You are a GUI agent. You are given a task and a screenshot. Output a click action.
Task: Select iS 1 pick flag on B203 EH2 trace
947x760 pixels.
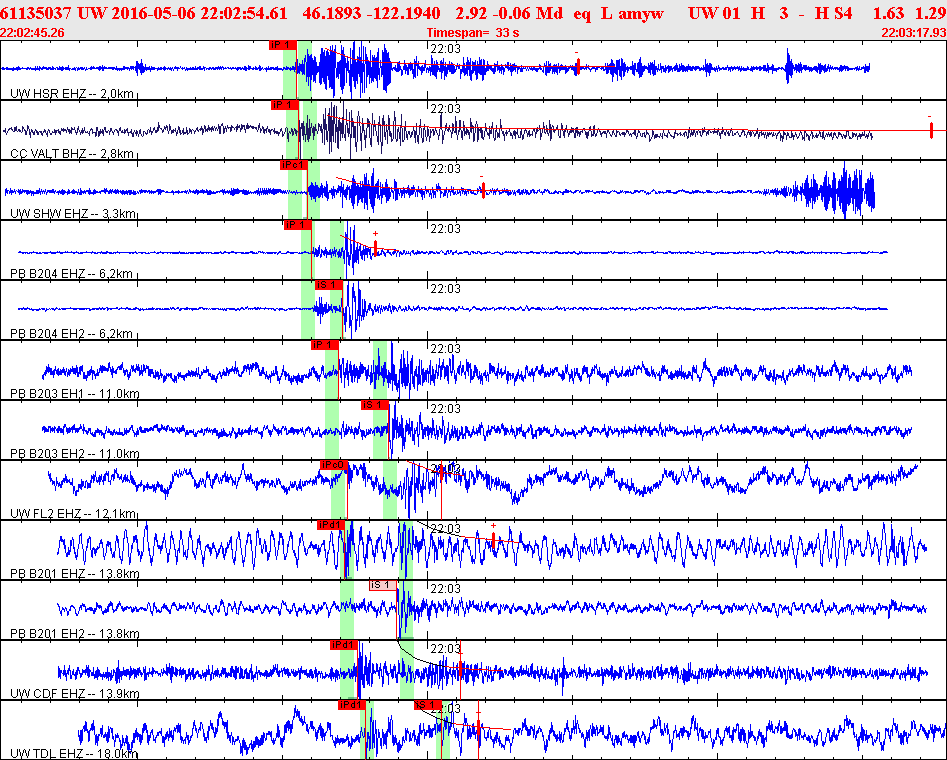(x=374, y=405)
